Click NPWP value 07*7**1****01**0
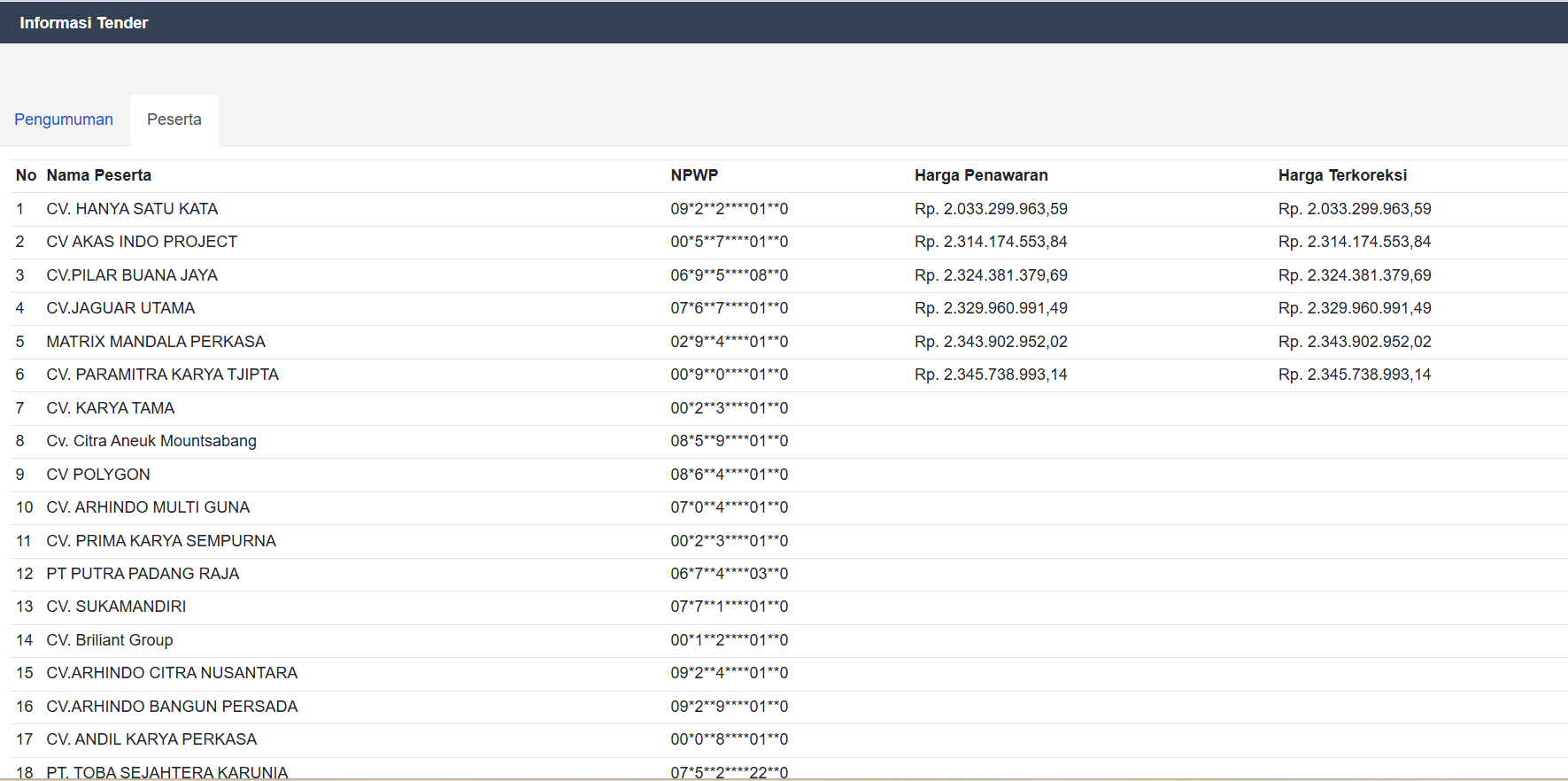1568x781 pixels. [x=730, y=607]
